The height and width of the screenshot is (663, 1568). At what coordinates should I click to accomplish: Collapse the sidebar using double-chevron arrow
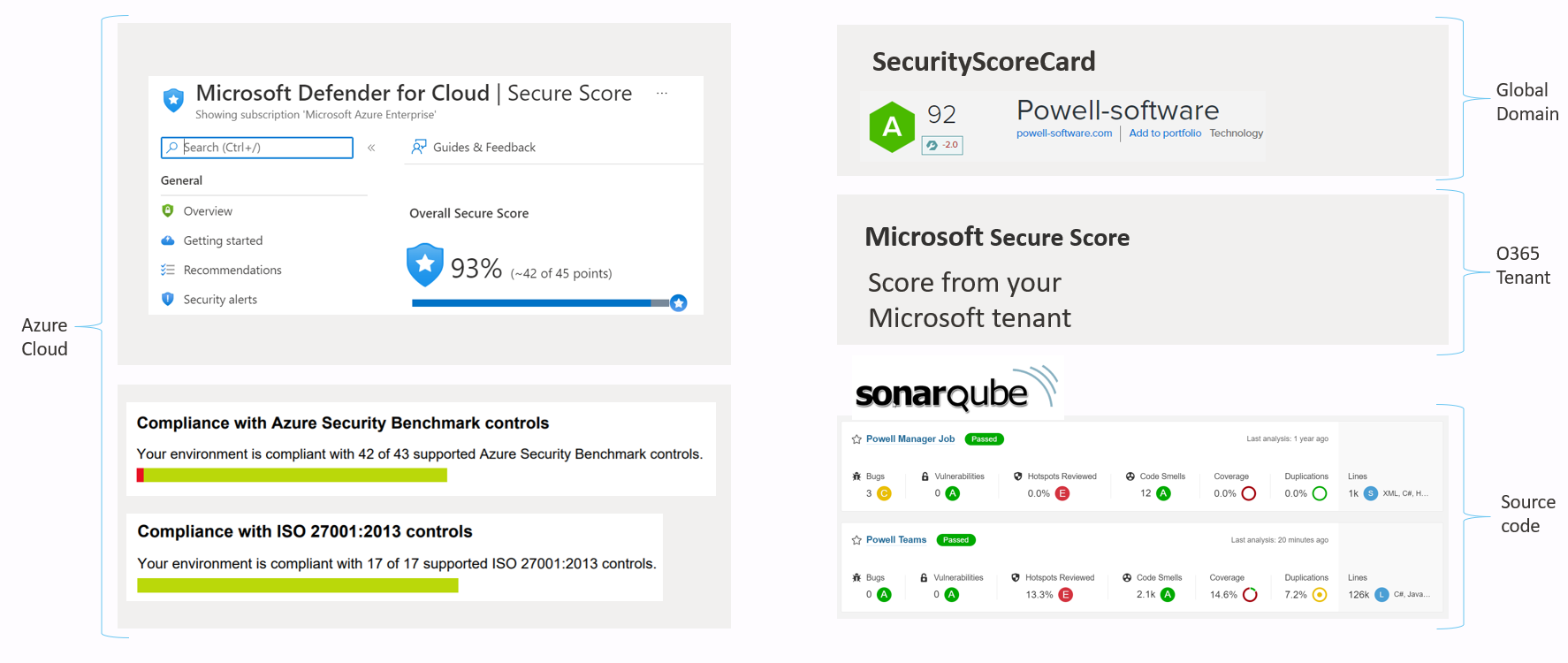[x=371, y=148]
